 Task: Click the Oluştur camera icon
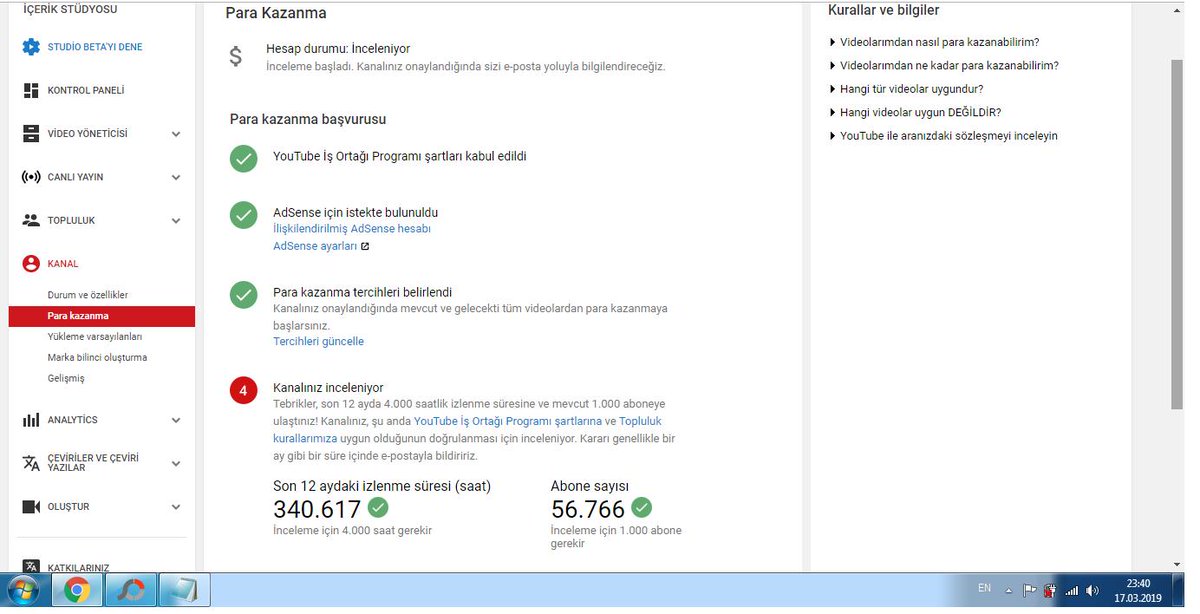point(31,507)
